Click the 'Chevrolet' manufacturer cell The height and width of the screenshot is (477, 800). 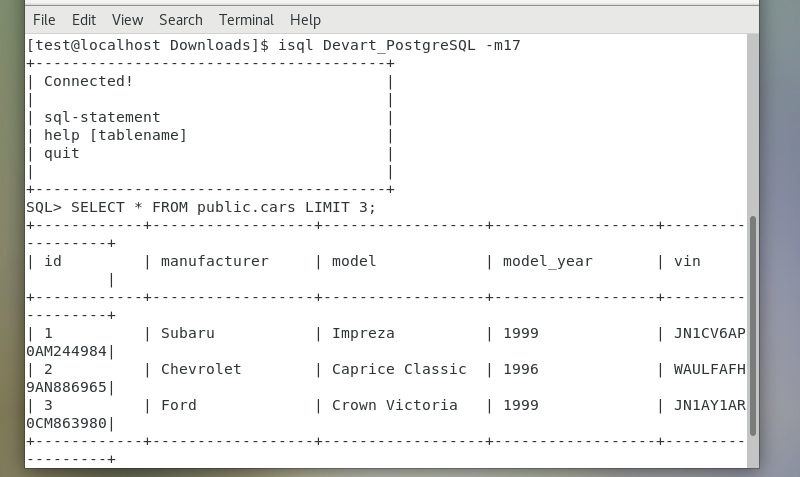201,369
